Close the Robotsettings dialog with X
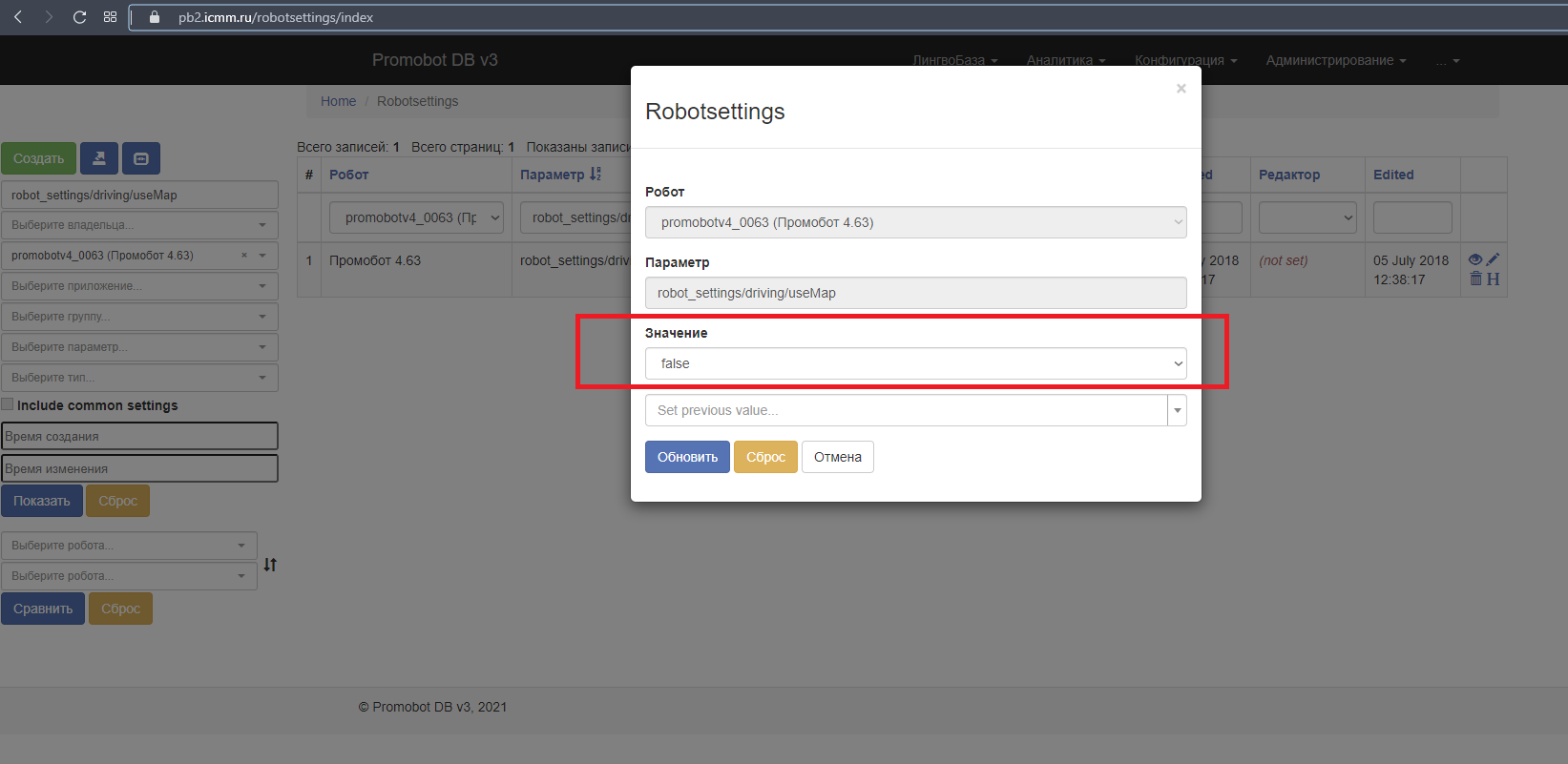1568x764 pixels. (1181, 89)
